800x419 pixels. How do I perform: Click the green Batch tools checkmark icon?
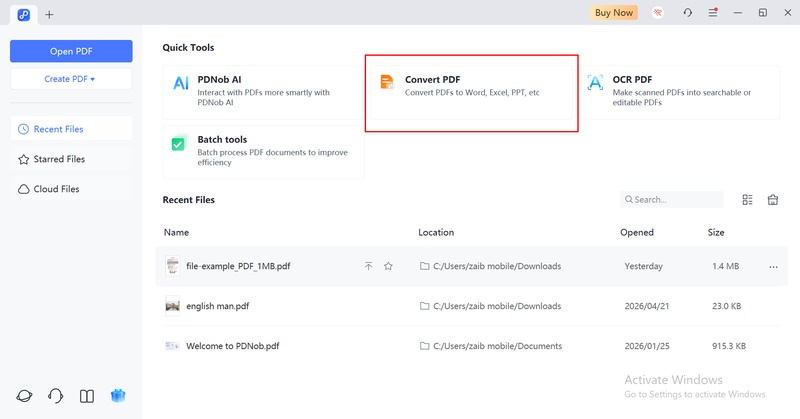click(x=178, y=144)
